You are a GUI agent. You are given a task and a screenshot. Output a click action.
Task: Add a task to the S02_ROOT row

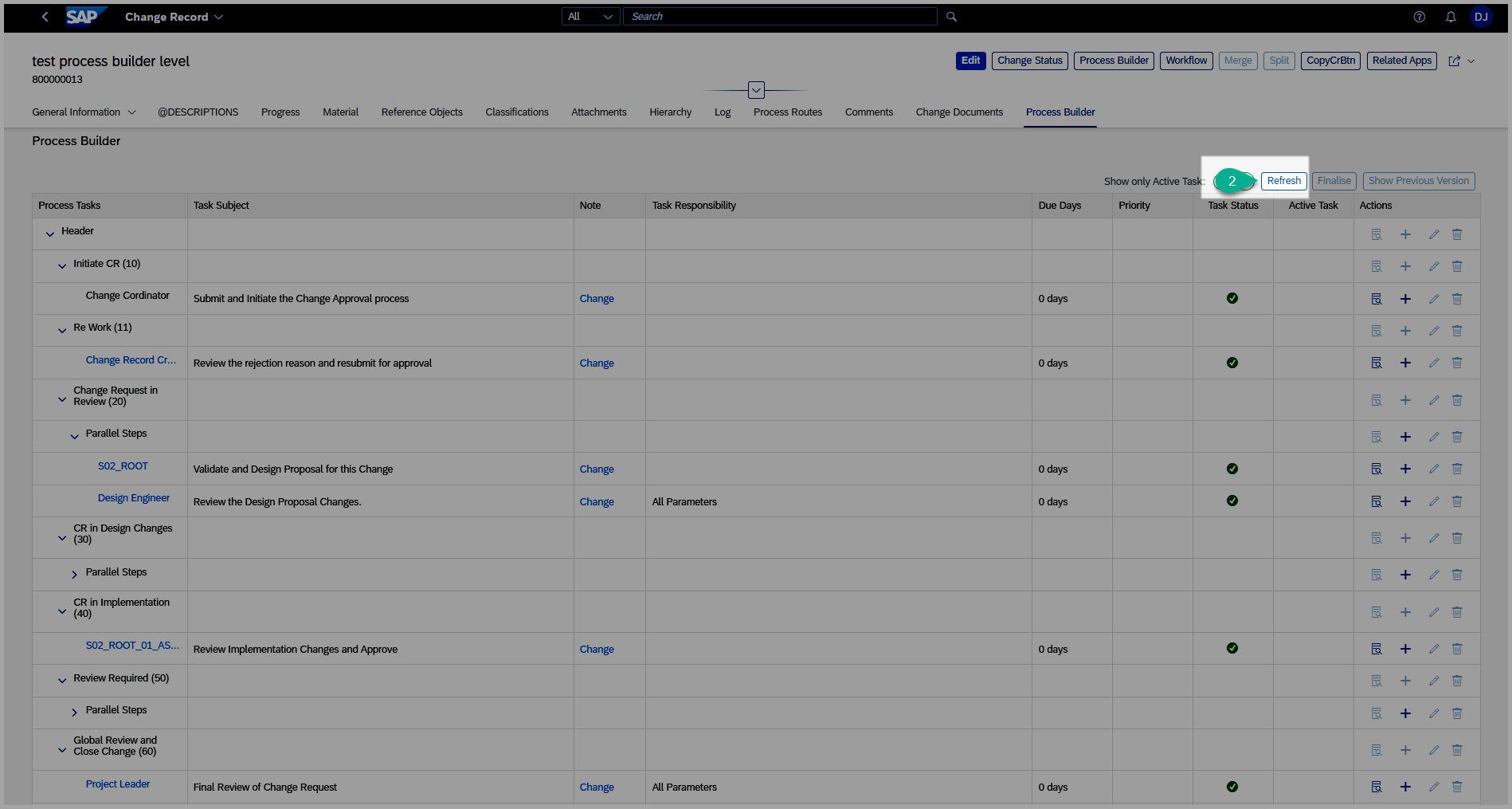click(1405, 469)
